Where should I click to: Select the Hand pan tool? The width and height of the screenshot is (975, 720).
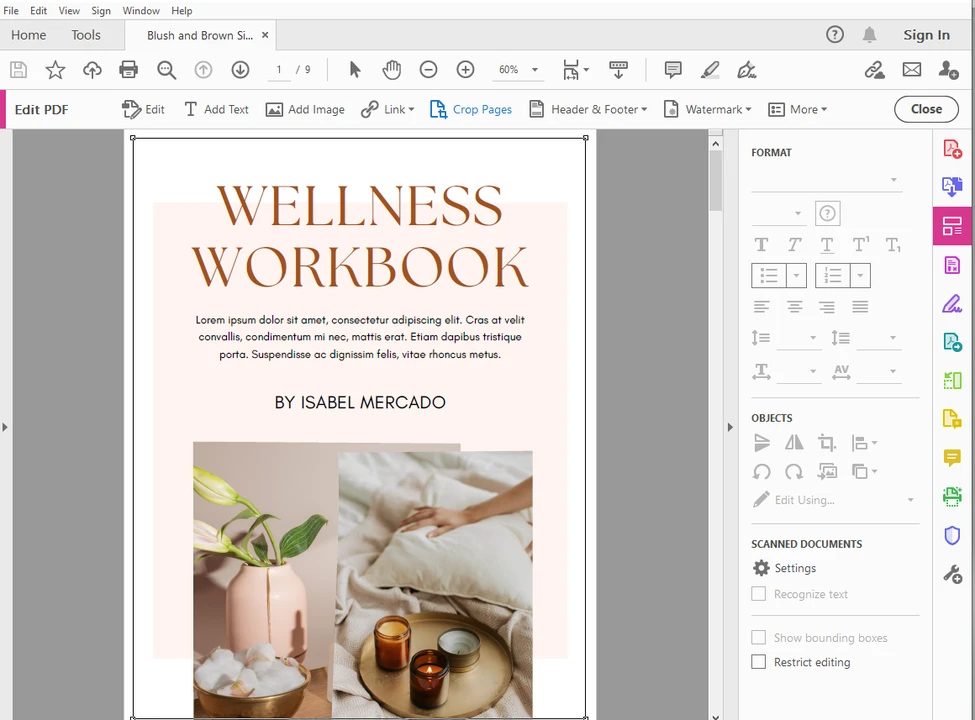click(x=391, y=70)
